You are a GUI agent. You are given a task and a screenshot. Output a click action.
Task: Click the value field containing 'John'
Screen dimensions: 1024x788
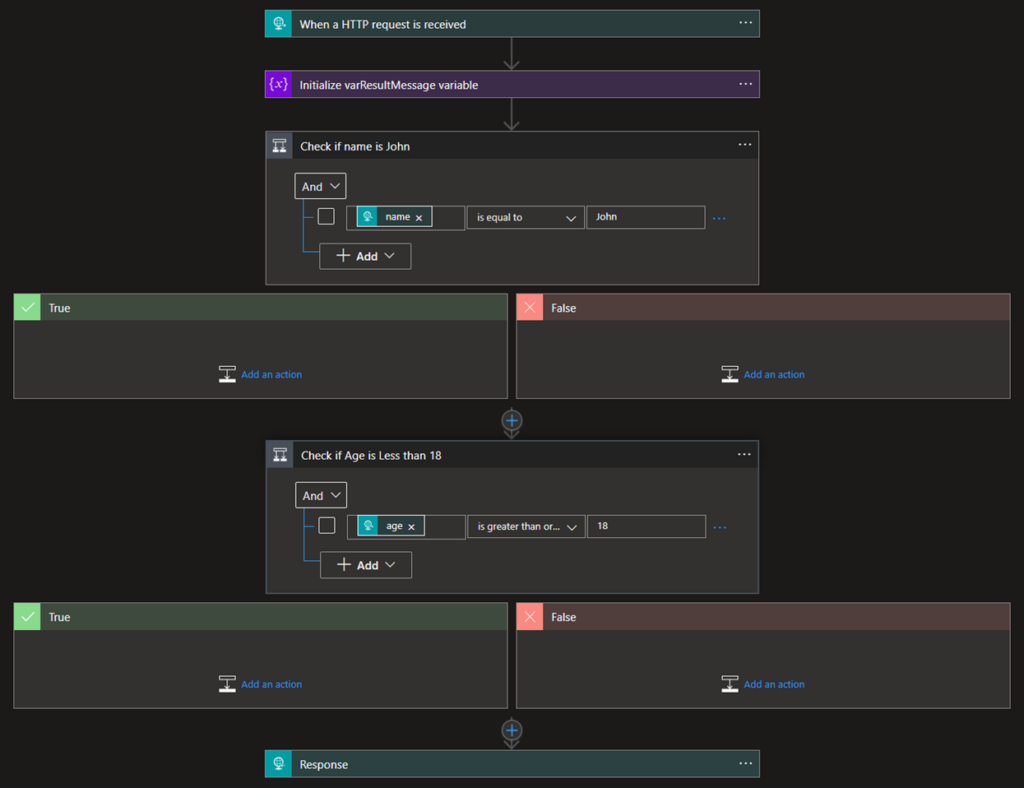point(645,217)
